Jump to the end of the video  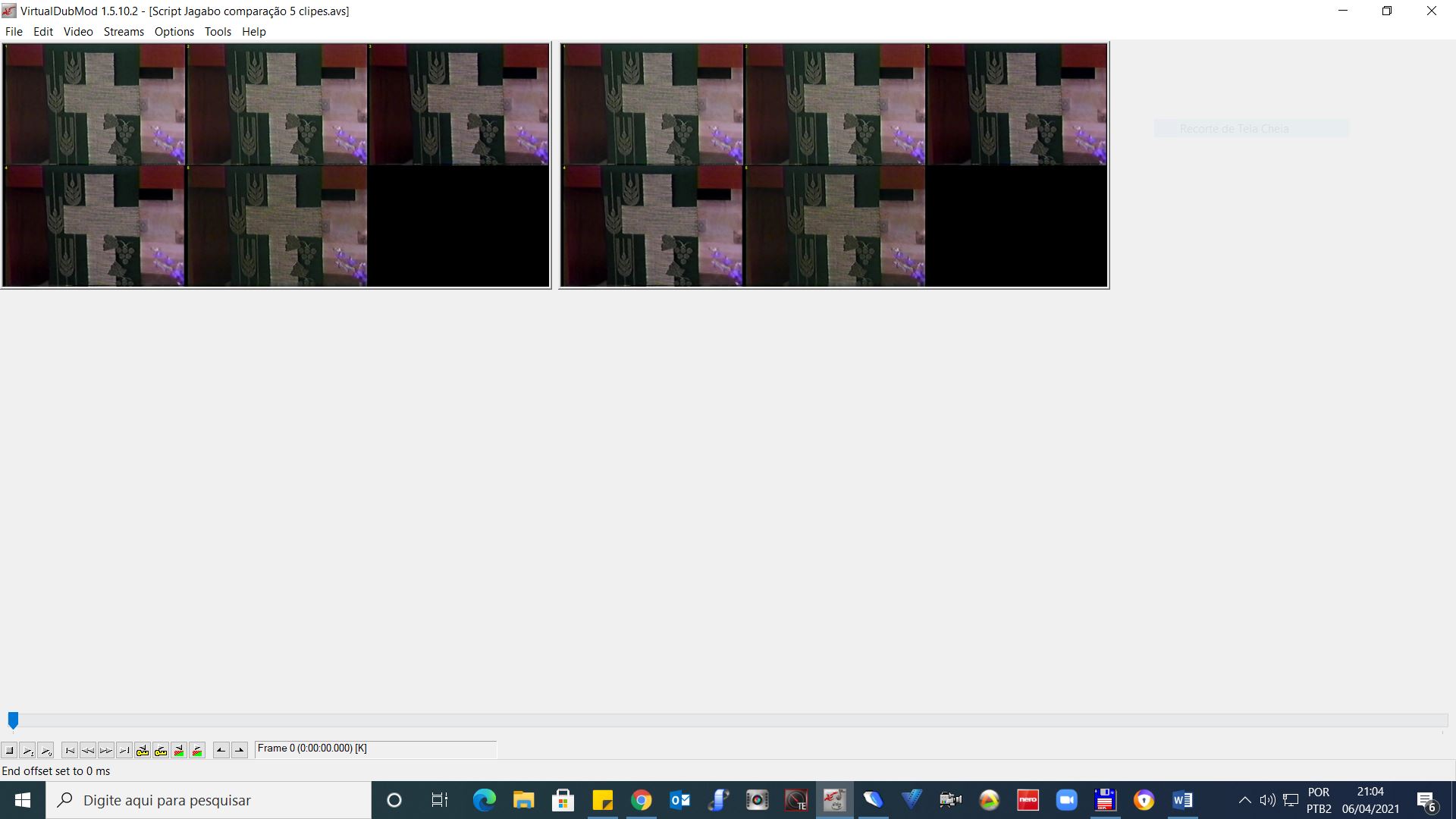point(124,751)
